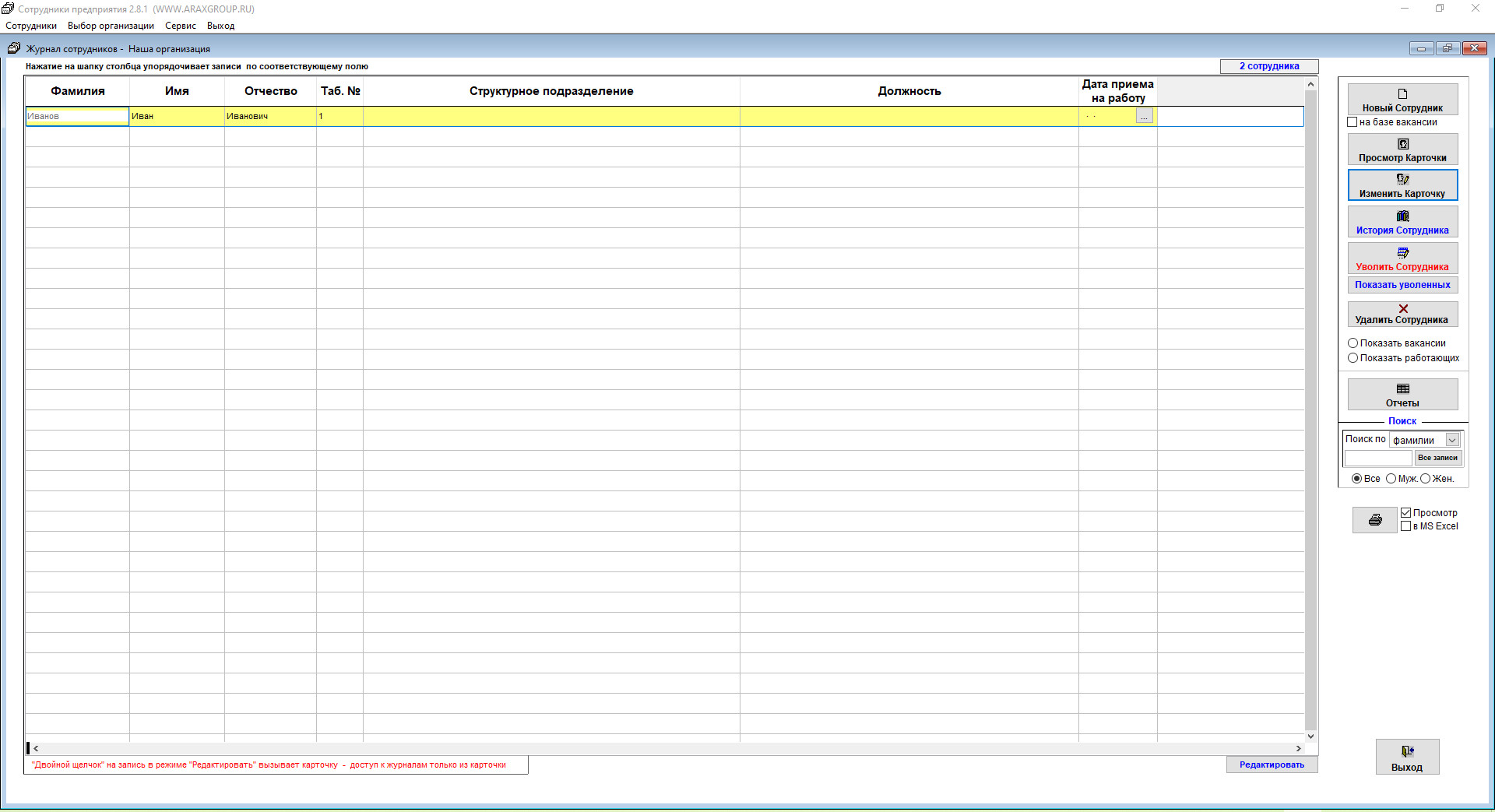Click the Иванович patronymic cell
Image resolution: width=1495 pixels, height=812 pixels.
pyautogui.click(x=270, y=116)
